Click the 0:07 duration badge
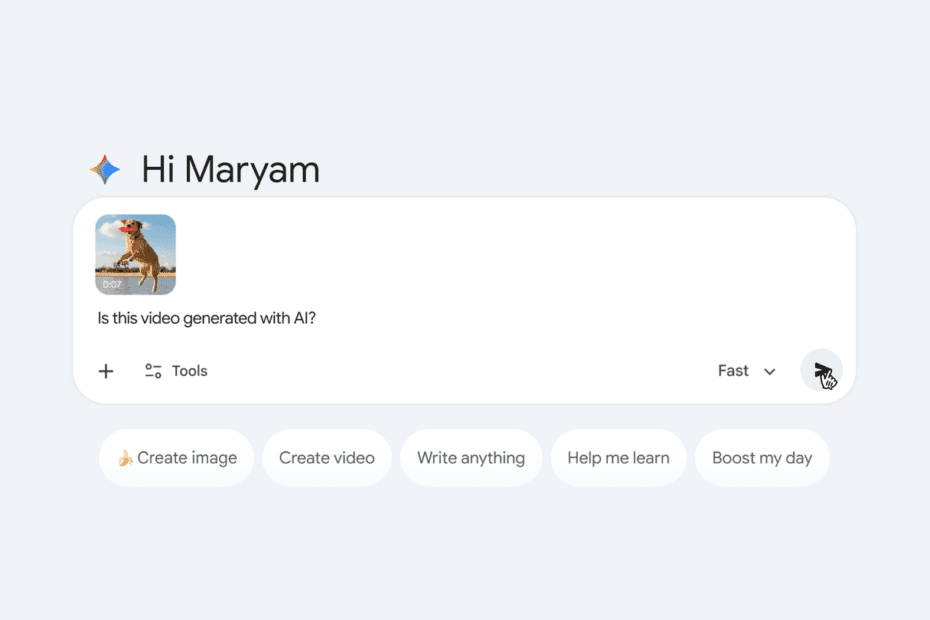Viewport: 930px width, 620px height. [x=112, y=285]
